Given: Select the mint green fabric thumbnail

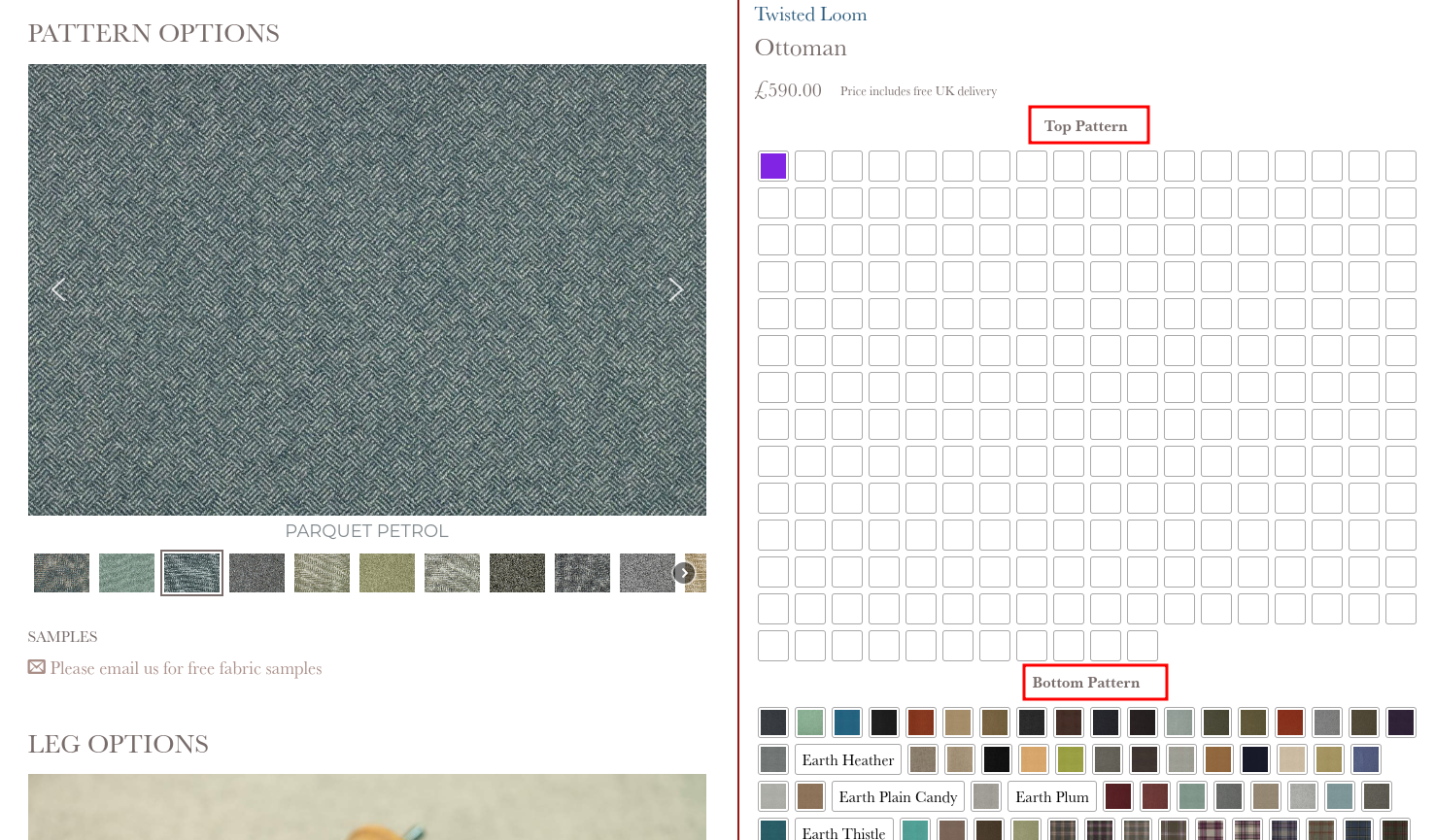Looking at the screenshot, I should pos(126,573).
